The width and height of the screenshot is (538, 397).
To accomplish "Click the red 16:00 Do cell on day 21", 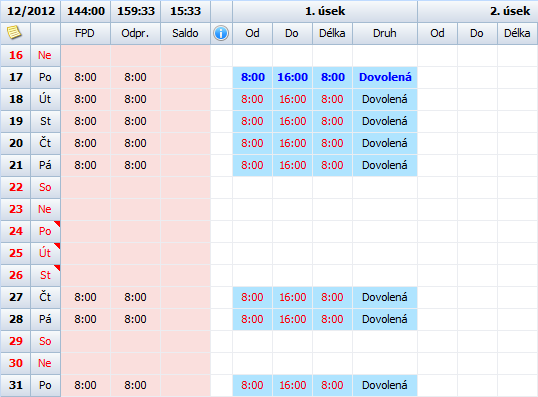I will coord(292,165).
